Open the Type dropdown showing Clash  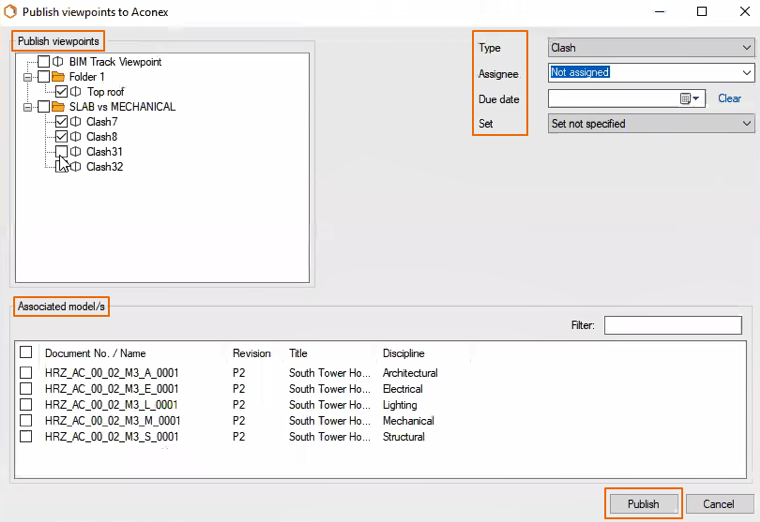(651, 48)
